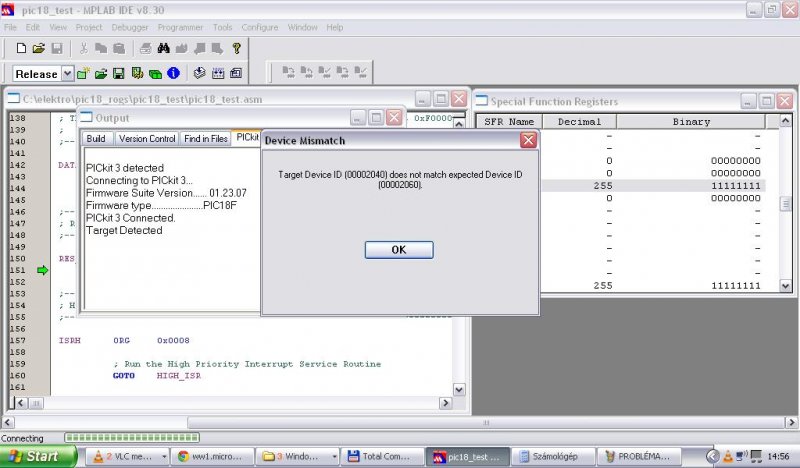The height and width of the screenshot is (468, 800).
Task: Create a new file from toolbar
Action: (x=21, y=48)
